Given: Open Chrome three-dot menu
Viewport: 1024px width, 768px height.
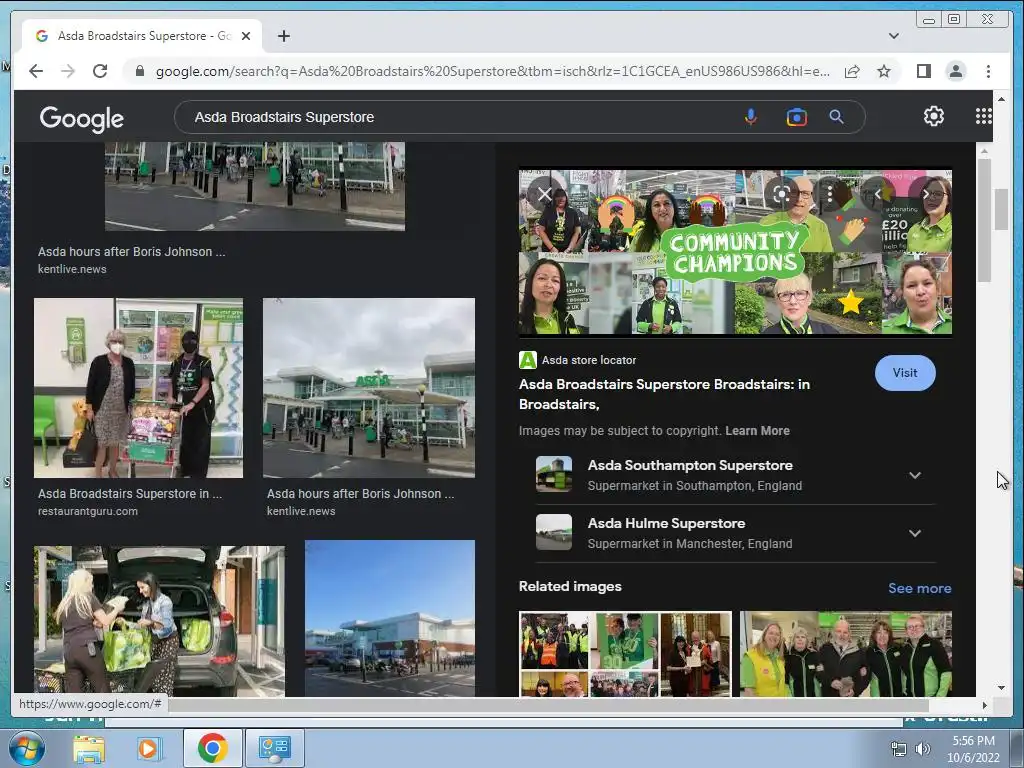Looking at the screenshot, I should tap(988, 71).
